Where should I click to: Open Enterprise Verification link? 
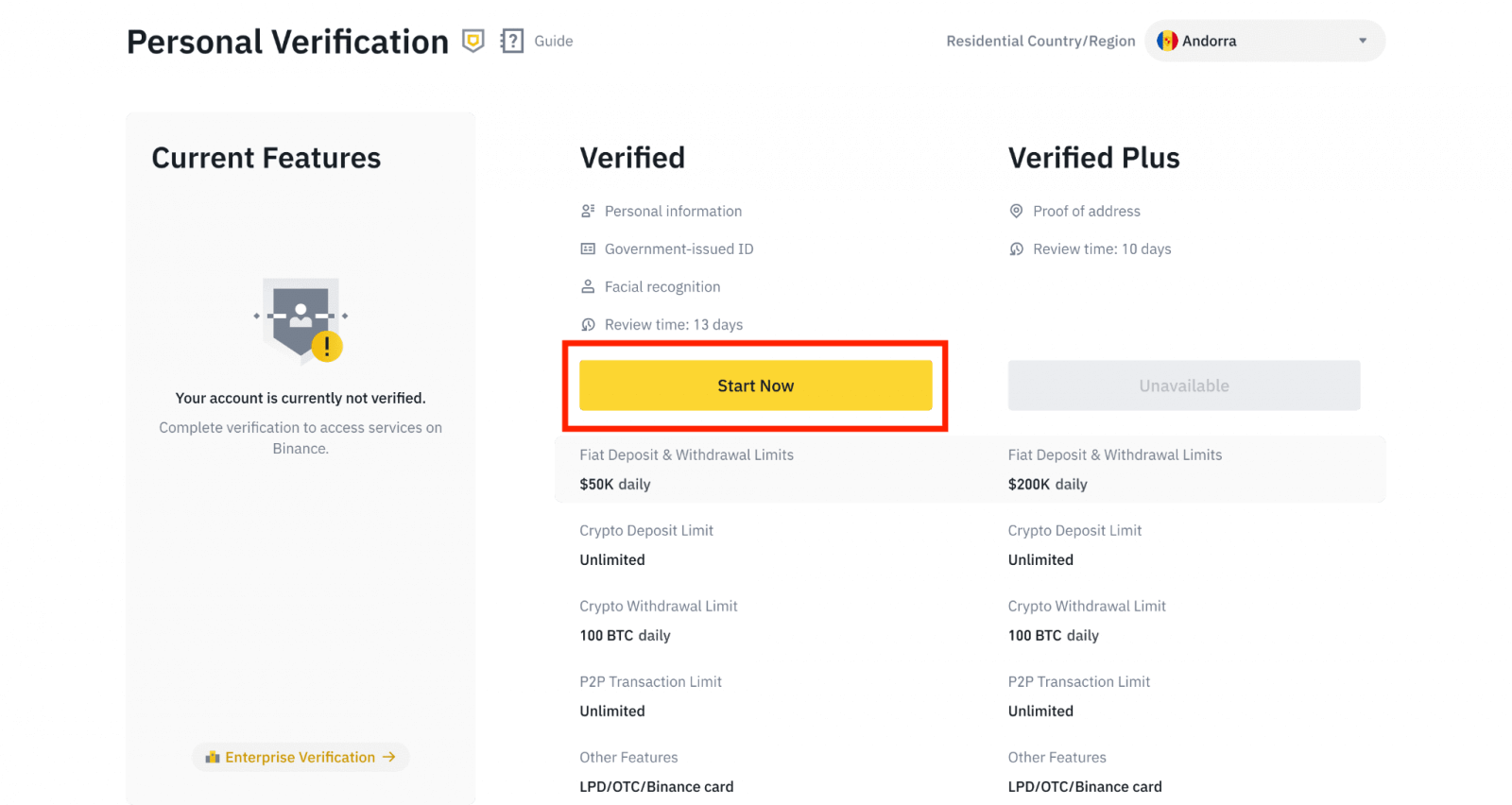[x=300, y=757]
